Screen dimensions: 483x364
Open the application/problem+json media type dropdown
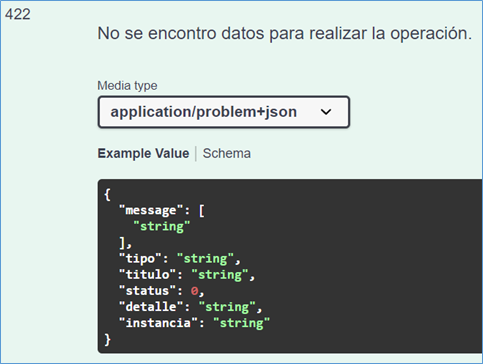coord(224,112)
